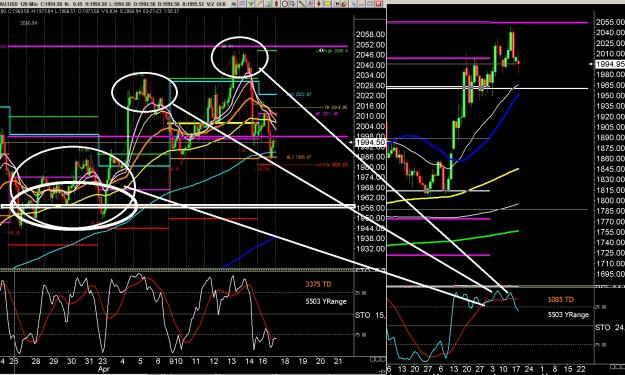625x375 pixels.
Task: Select the dark green diagonal line tool
Action: click(302, 4)
